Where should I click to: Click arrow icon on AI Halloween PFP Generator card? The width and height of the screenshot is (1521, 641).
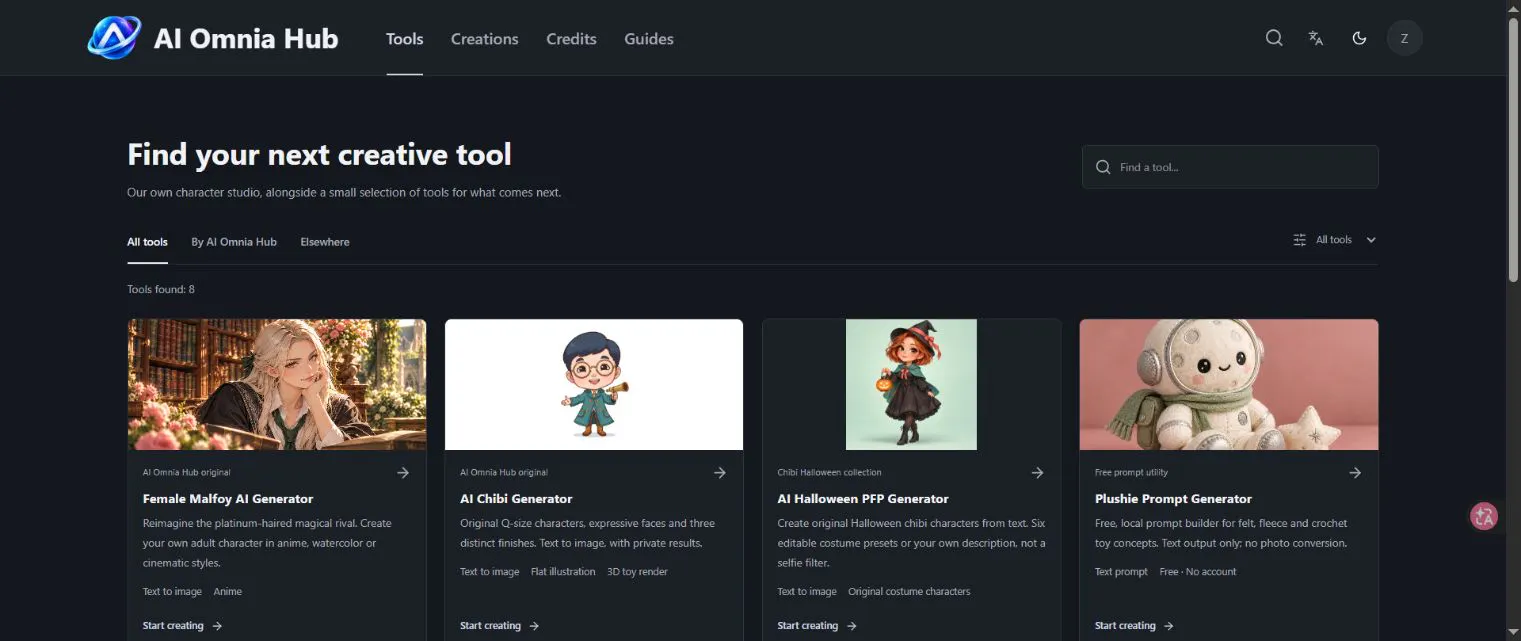click(x=1038, y=473)
